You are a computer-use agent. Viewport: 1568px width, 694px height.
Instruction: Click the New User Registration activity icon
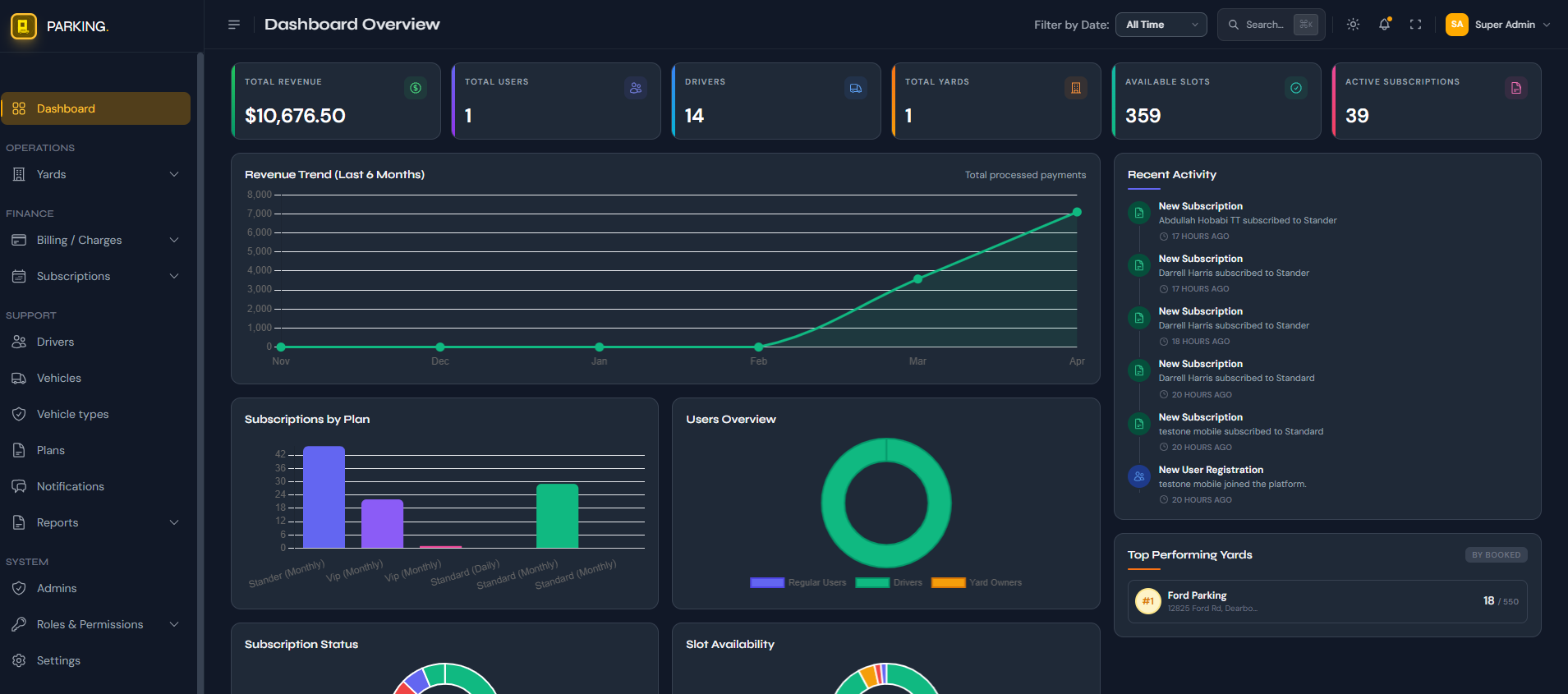pos(1139,476)
